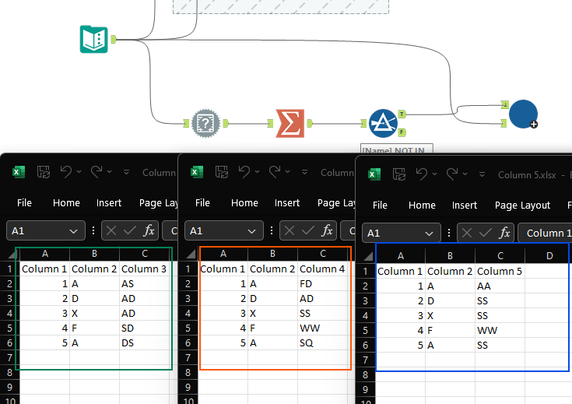Expand the Name Box dropdown in Column 5.xlsx window
572x404 pixels.
coord(429,234)
